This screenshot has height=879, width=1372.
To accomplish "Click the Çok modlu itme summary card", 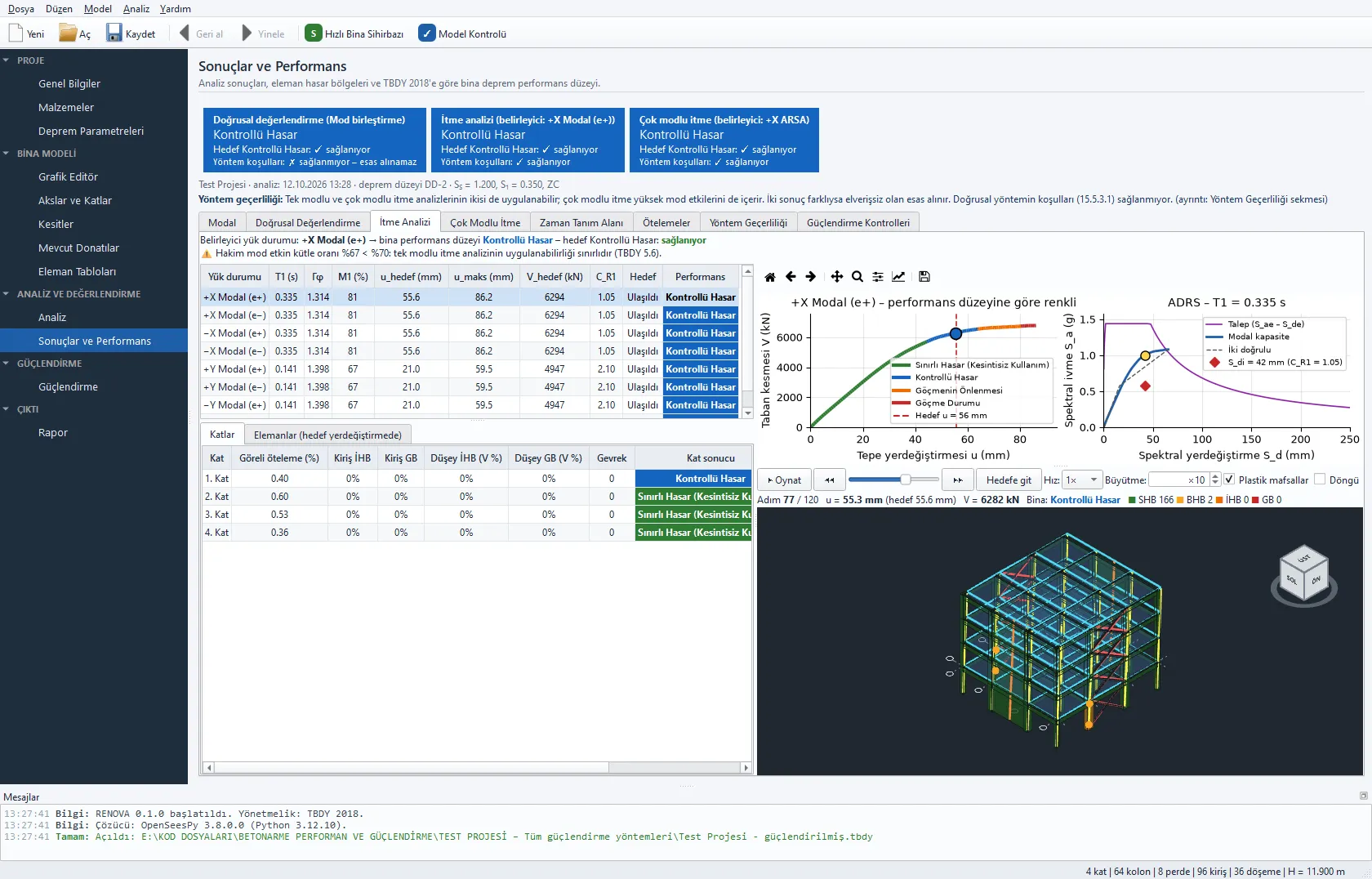I will tap(724, 140).
